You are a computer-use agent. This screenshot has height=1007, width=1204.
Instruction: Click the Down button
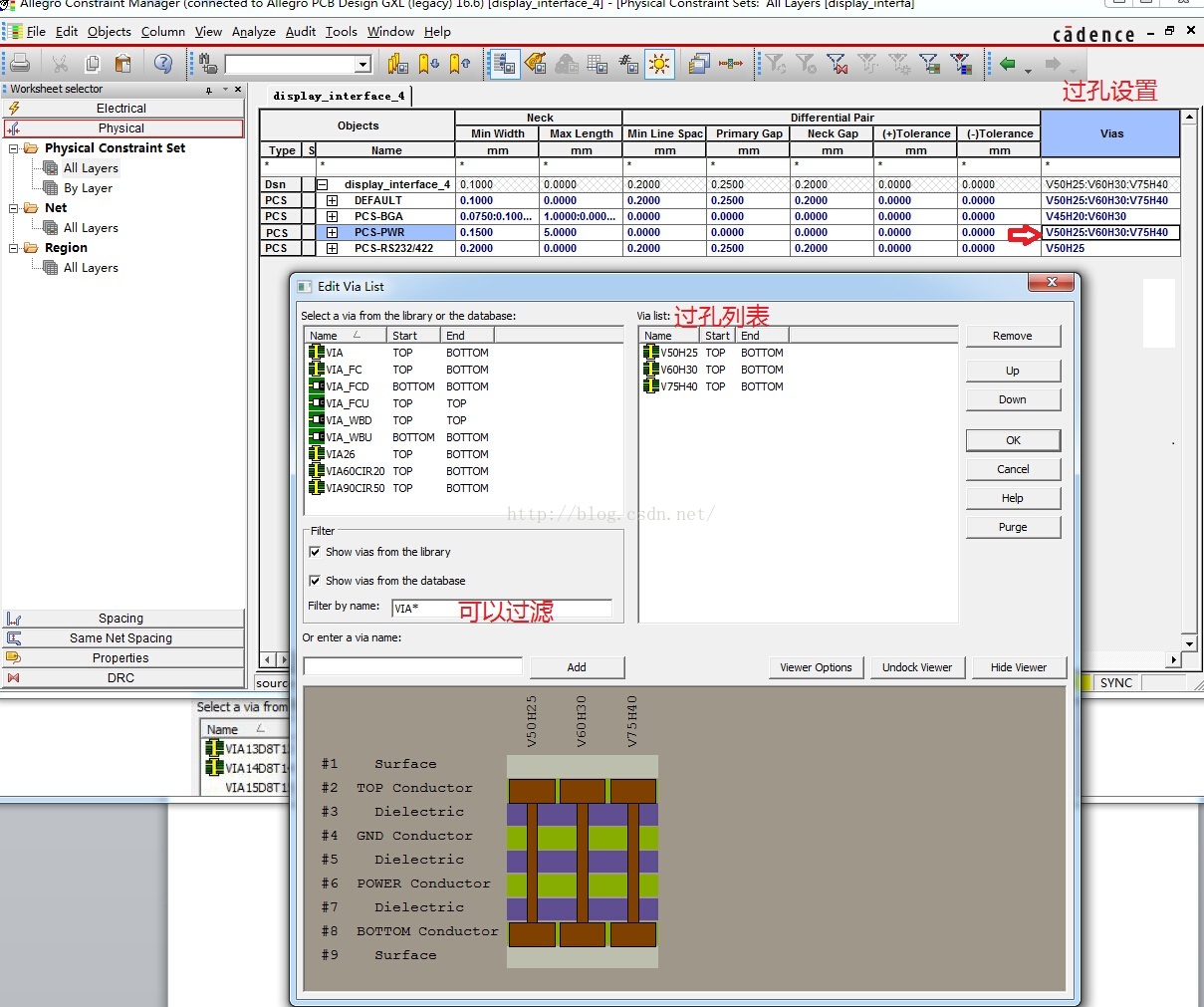pyautogui.click(x=1013, y=399)
